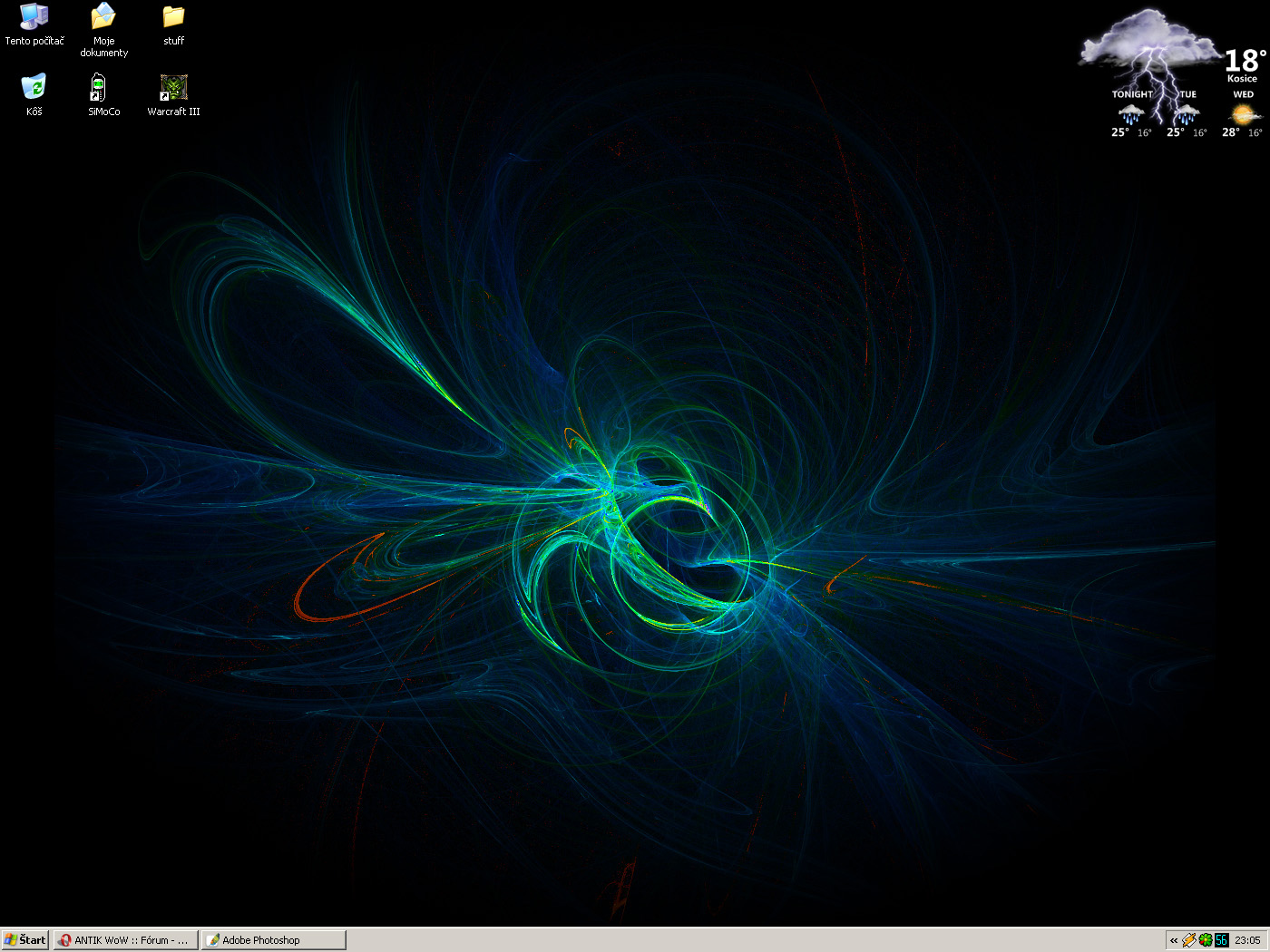Viewport: 1270px width, 952px height.
Task: Click the thunderstorm cloud weather graphic
Action: 1148,45
